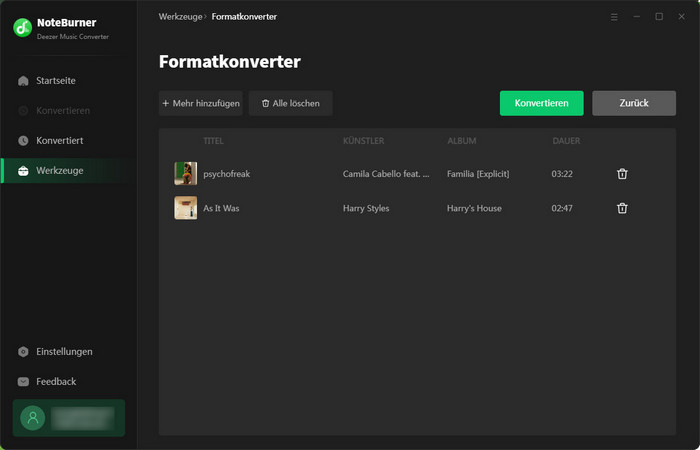Click artist Camila Cabello feat.
Viewport: 700px width, 450px height.
(386, 174)
